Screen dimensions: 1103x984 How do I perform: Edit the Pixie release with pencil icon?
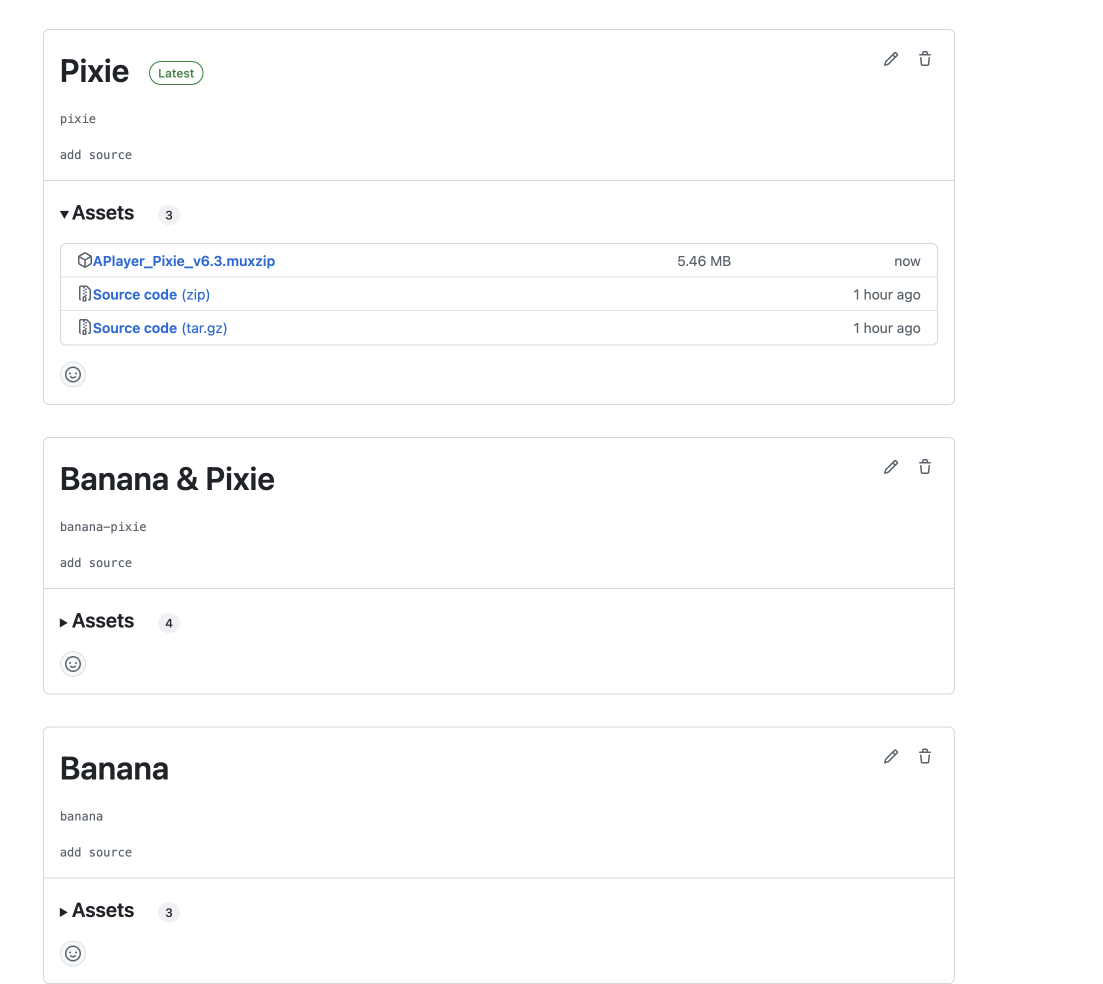[891, 59]
